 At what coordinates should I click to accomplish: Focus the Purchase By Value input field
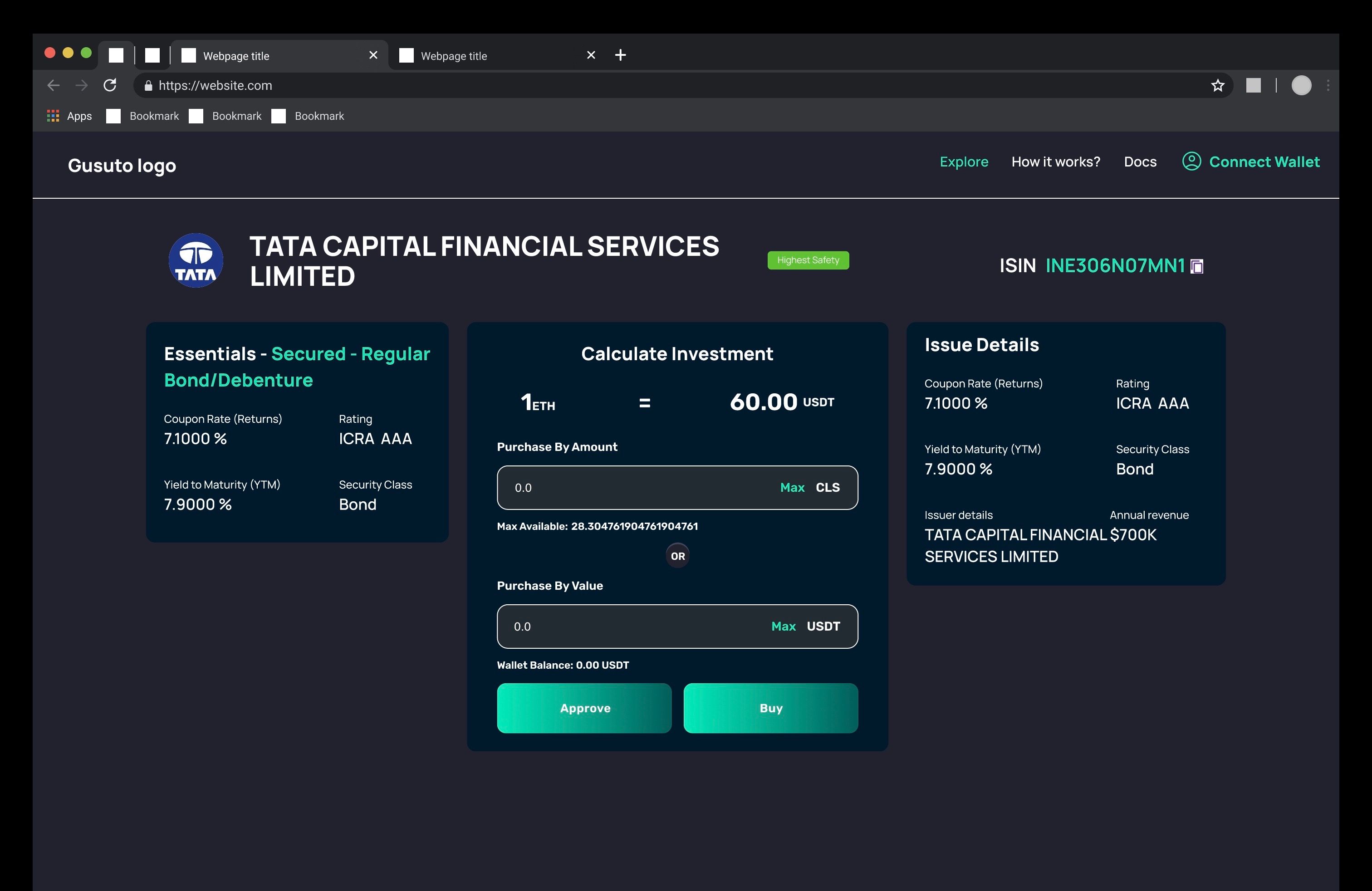point(677,627)
